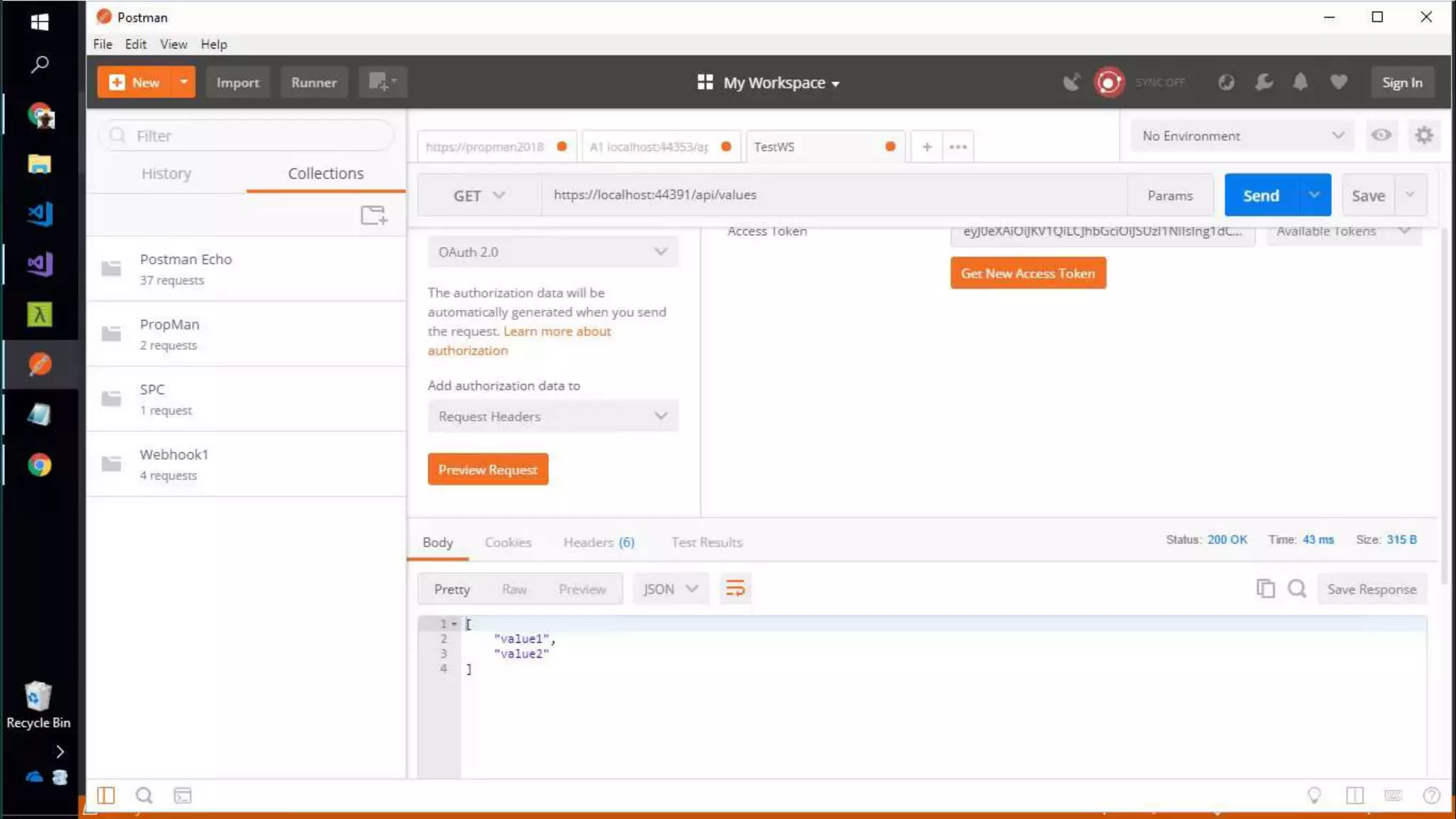Copy response body to clipboard icon
Viewport: 1456px width, 819px height.
1265,589
